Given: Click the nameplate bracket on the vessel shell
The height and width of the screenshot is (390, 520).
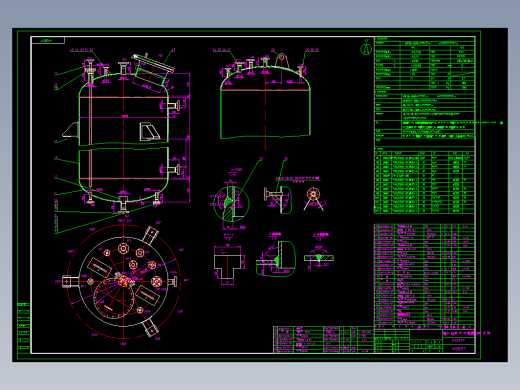Looking at the screenshot, I should [x=149, y=131].
